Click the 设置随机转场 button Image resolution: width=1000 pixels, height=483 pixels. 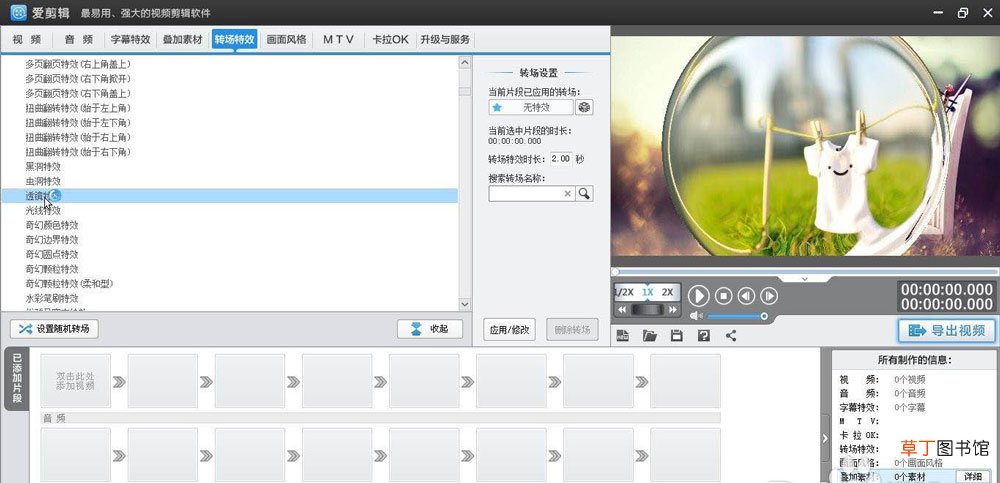[x=54, y=329]
